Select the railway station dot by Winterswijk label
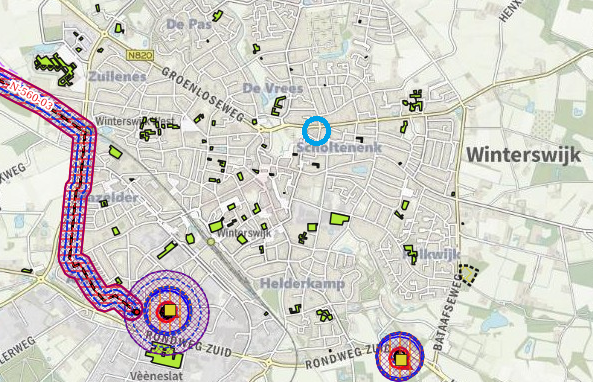 pos(211,241)
